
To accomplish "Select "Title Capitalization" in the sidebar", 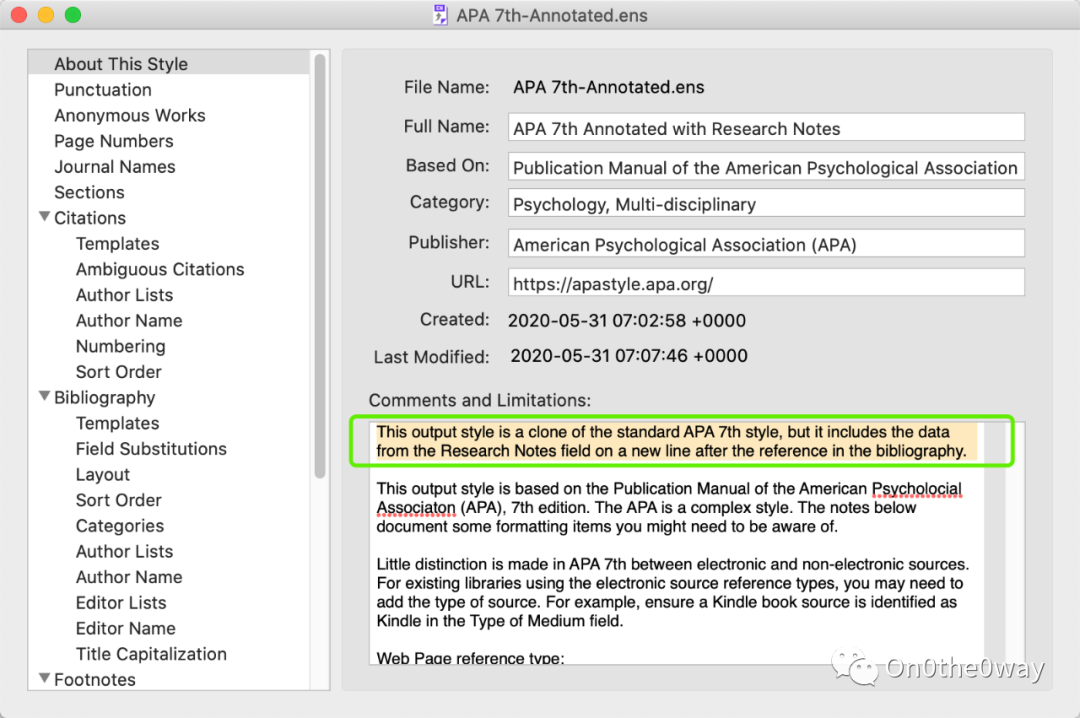I will point(151,653).
